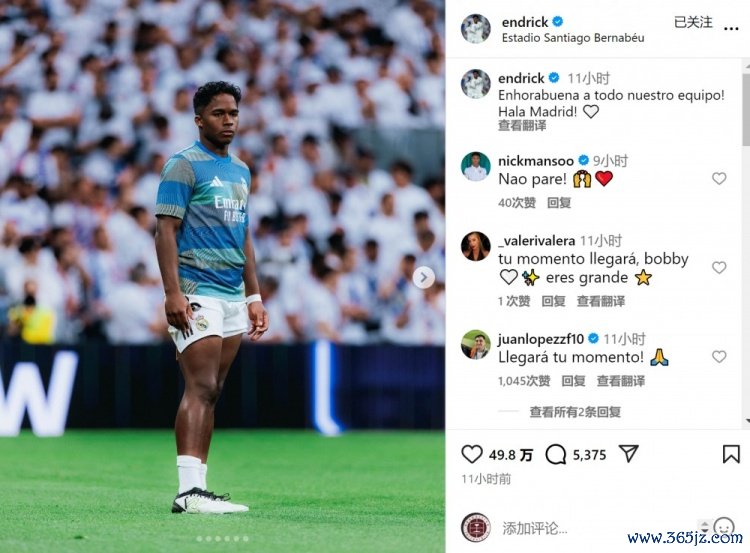
Task: Show translation of _valerivalera's comment
Action: (601, 301)
